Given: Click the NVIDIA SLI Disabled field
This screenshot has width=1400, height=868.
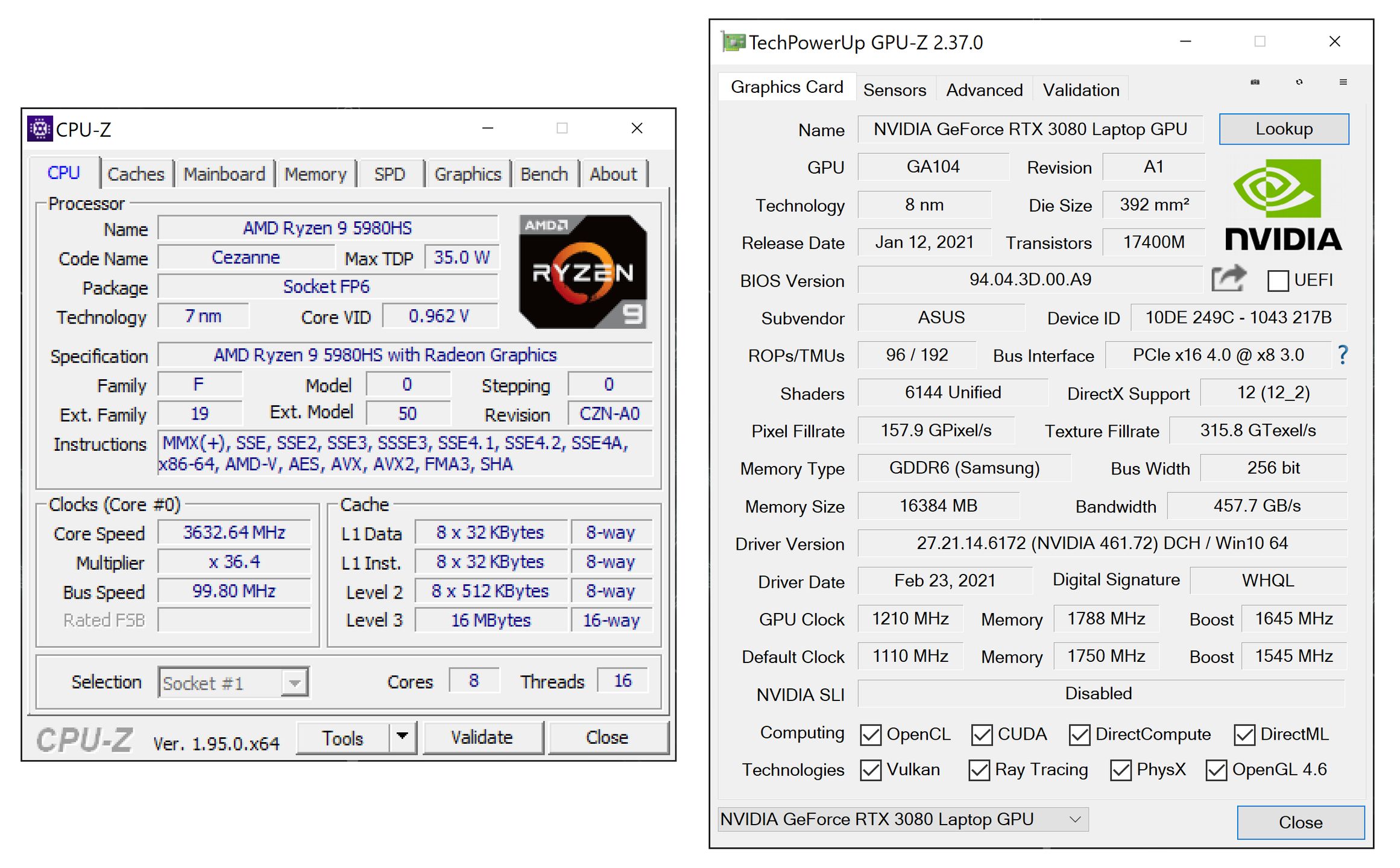Looking at the screenshot, I should 1101,694.
